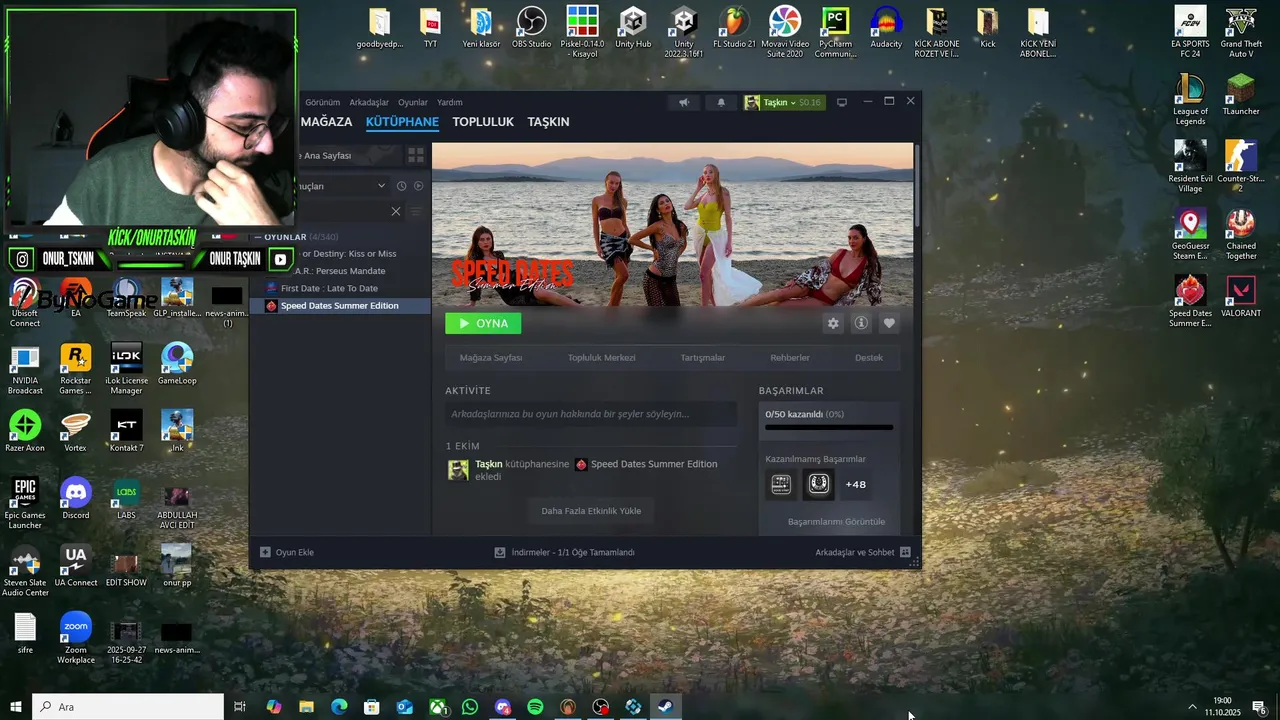Open Topluluk Merkezi link
The image size is (1280, 720).
[602, 357]
